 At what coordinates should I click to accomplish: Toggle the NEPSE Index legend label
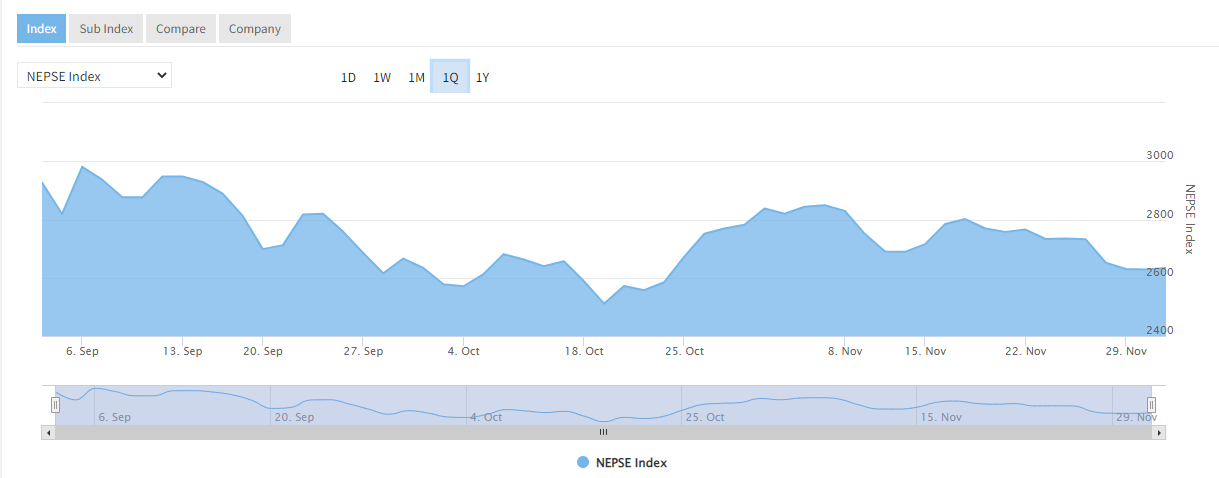pos(631,463)
